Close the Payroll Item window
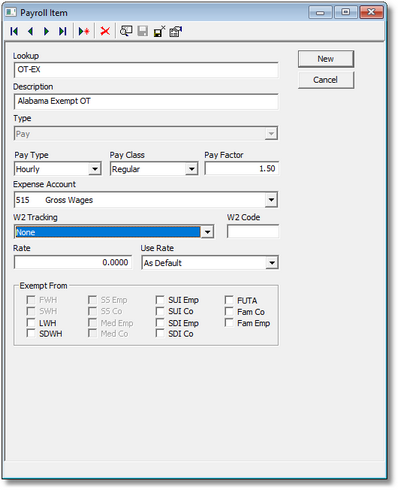Viewport: 398px width, 490px height. coord(371,13)
